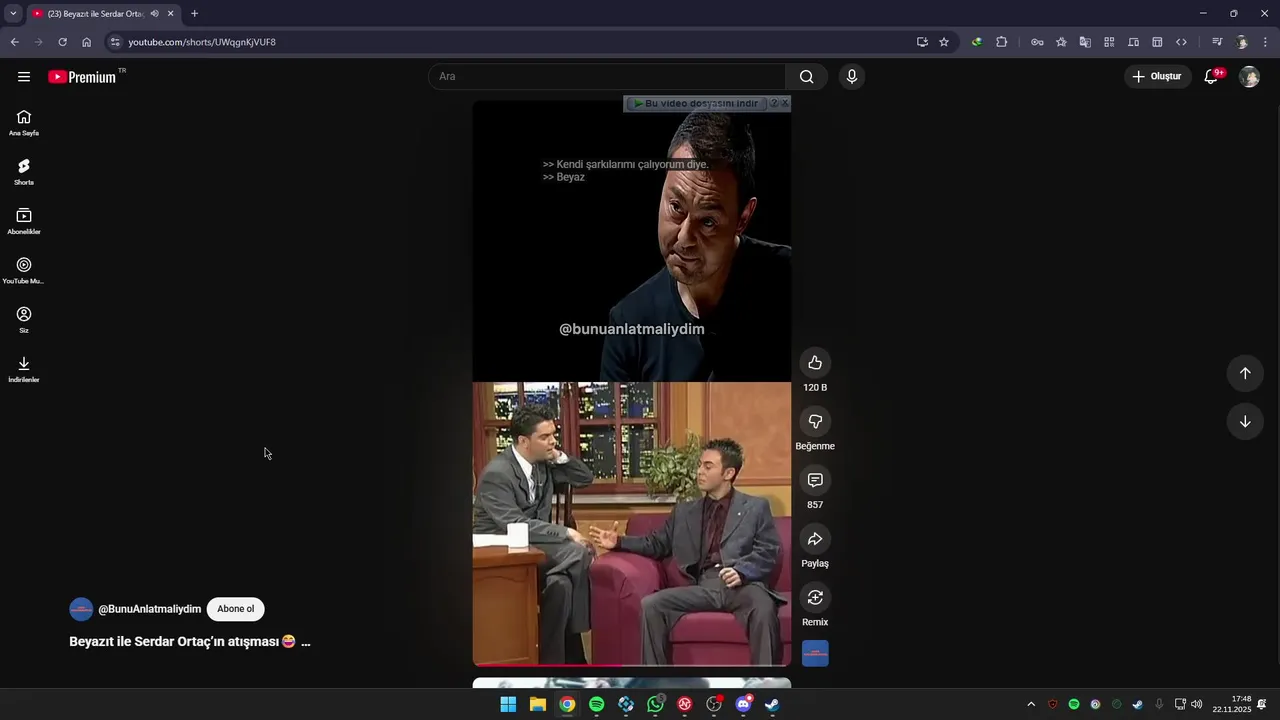Mute the tab via speaker icon
The image size is (1280, 720).
154,14
